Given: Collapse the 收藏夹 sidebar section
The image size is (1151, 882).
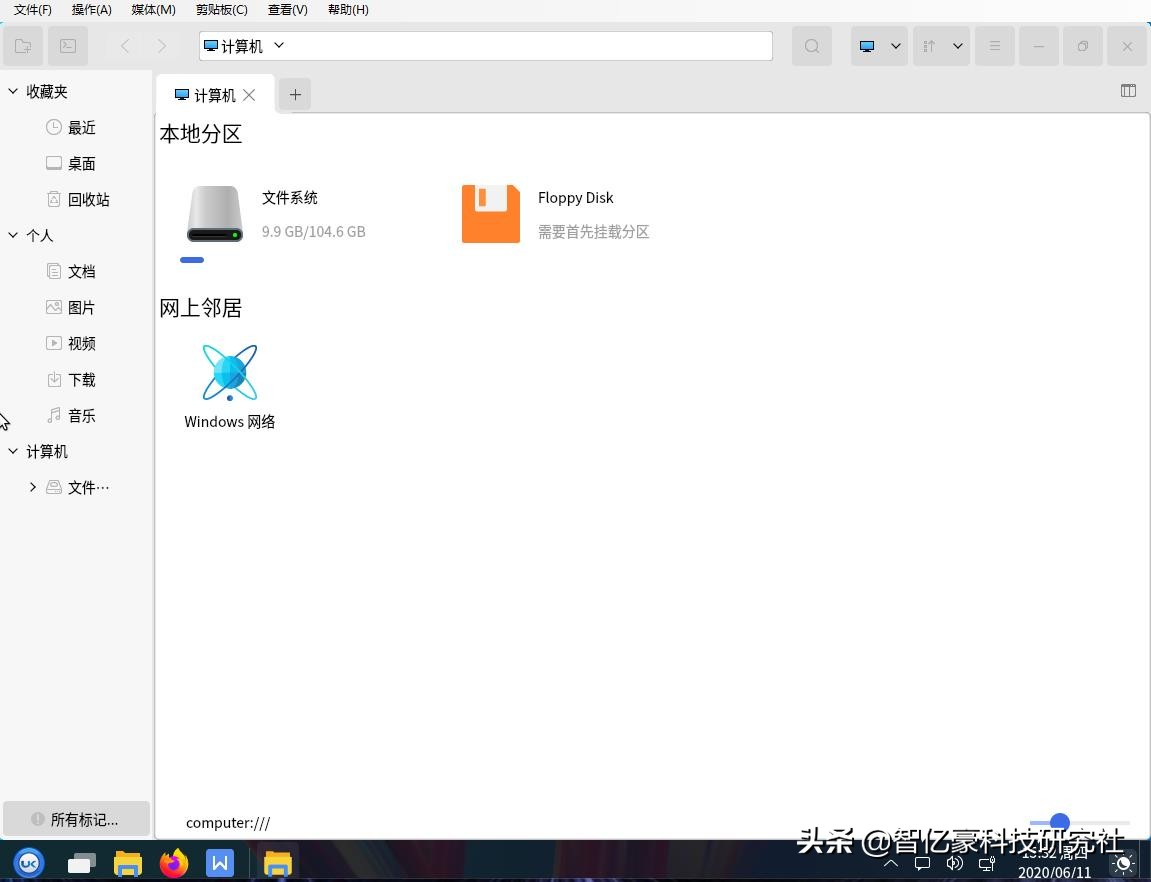Looking at the screenshot, I should [12, 91].
